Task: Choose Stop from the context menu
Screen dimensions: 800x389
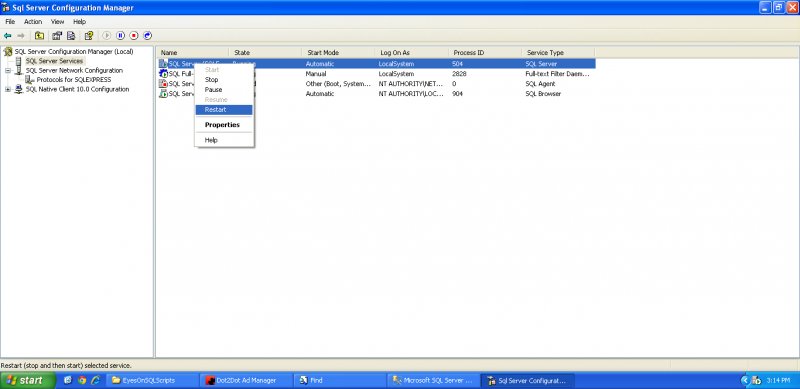Action: coord(223,80)
